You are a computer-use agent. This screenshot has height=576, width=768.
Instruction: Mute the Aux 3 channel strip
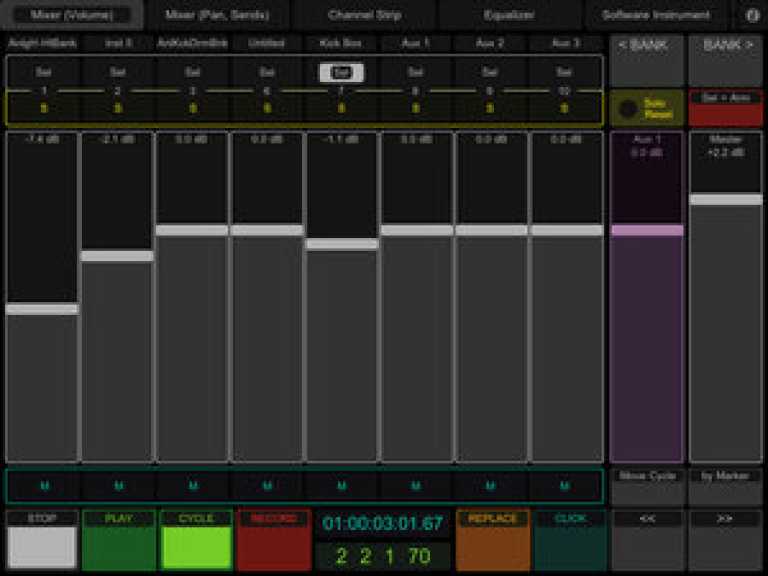point(564,486)
